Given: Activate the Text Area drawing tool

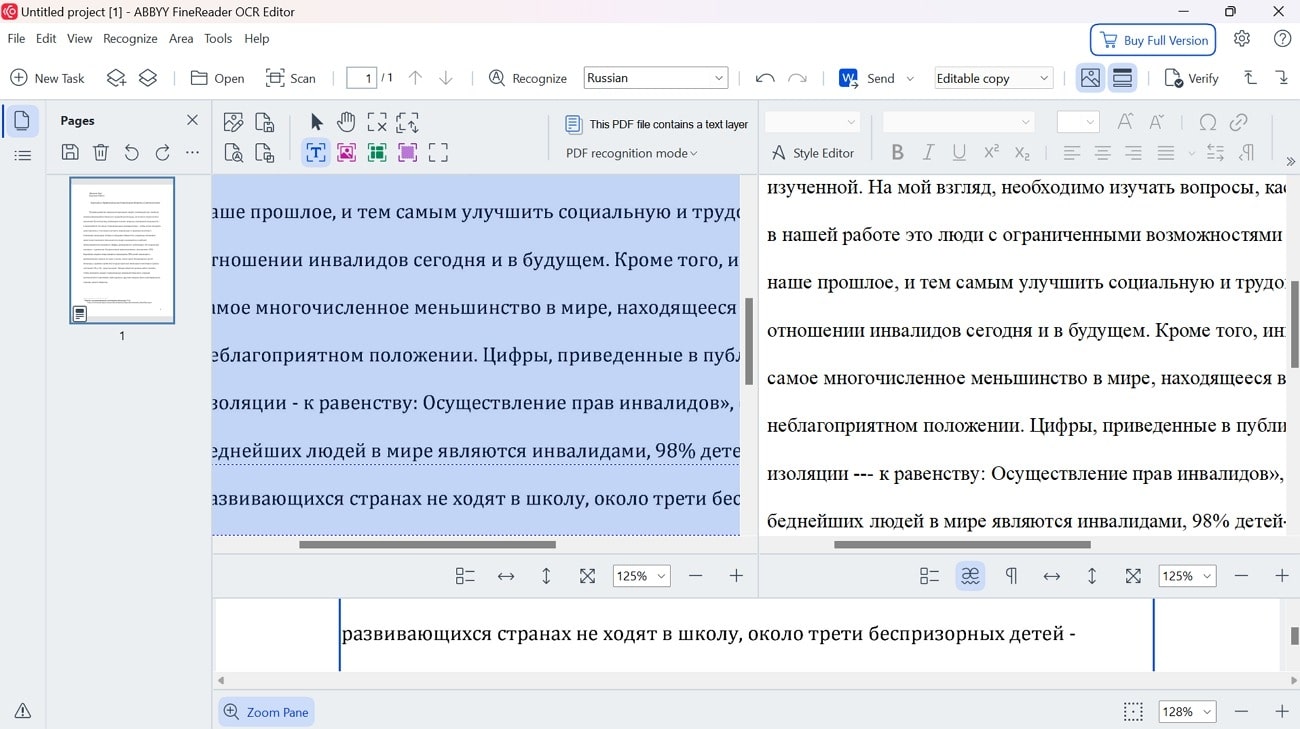Looking at the screenshot, I should pyautogui.click(x=316, y=153).
